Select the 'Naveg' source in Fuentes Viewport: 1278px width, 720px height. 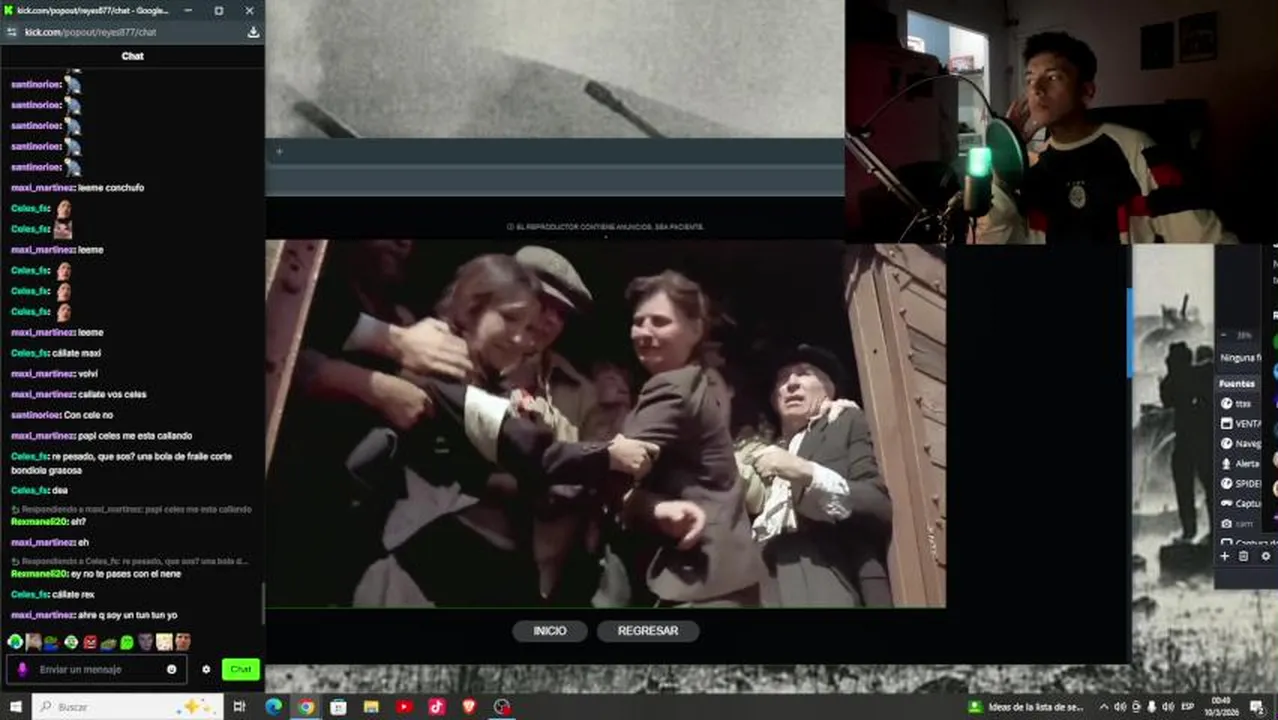1241,443
